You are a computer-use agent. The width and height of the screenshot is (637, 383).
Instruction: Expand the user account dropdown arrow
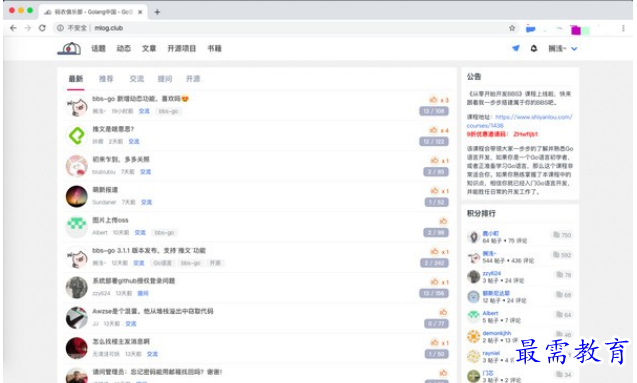point(574,49)
